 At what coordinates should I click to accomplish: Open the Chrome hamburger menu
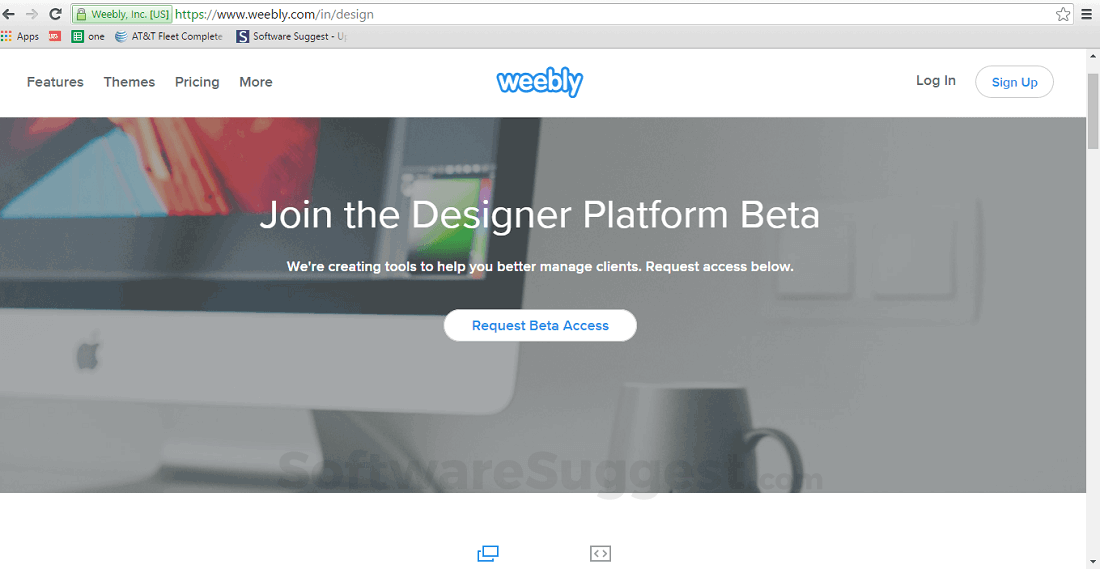(1087, 14)
